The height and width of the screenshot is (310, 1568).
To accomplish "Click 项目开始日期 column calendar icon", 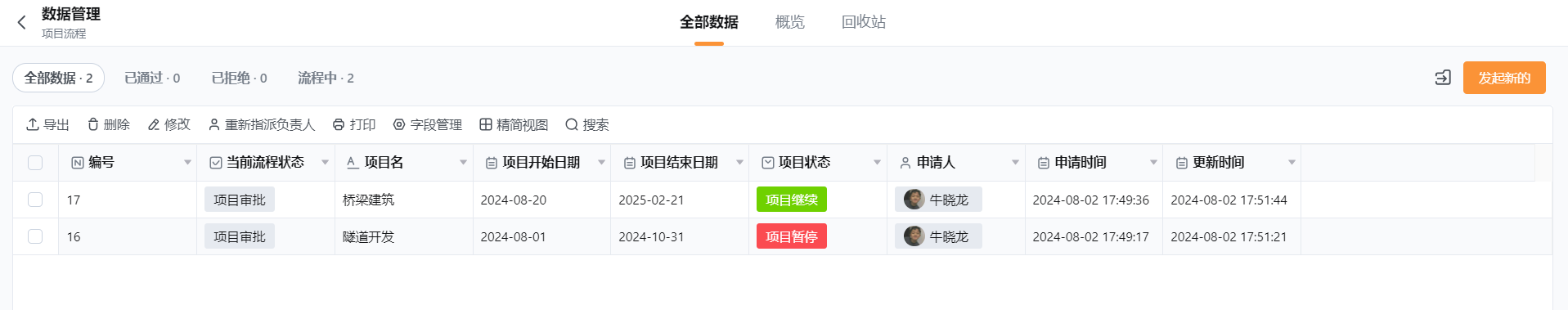I will pos(492,163).
